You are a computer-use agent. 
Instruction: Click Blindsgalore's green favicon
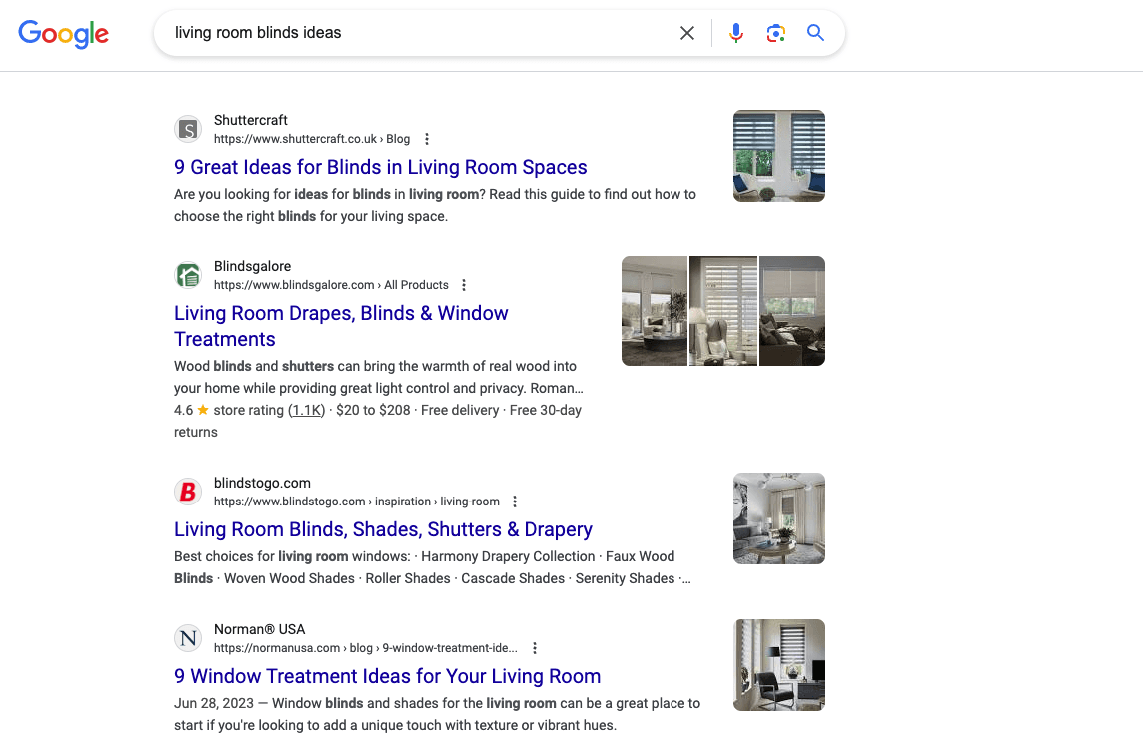[188, 275]
